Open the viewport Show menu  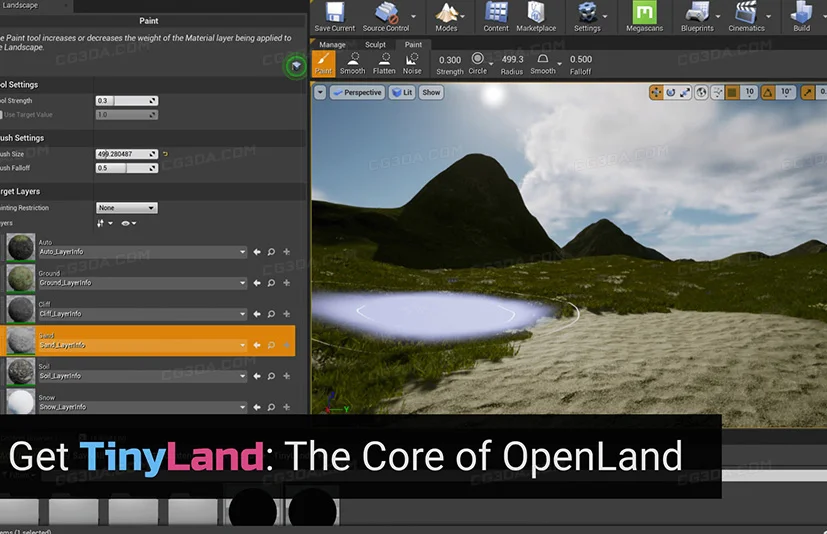pos(431,92)
